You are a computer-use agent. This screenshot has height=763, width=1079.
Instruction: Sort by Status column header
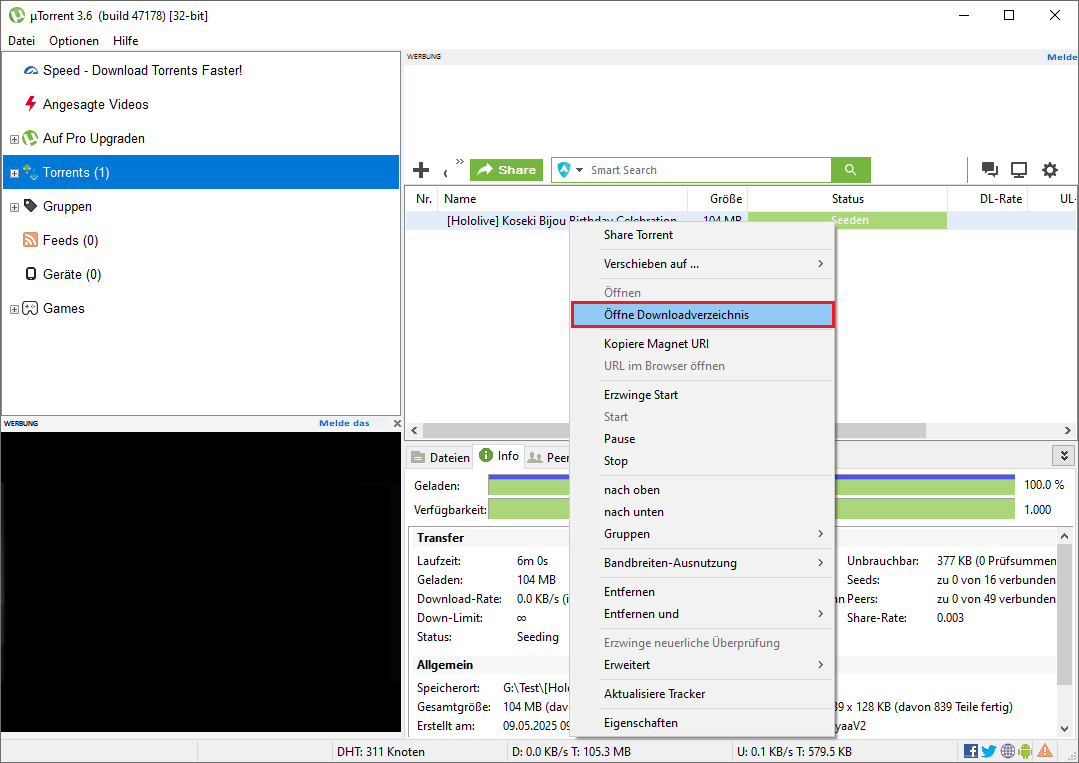(x=847, y=199)
